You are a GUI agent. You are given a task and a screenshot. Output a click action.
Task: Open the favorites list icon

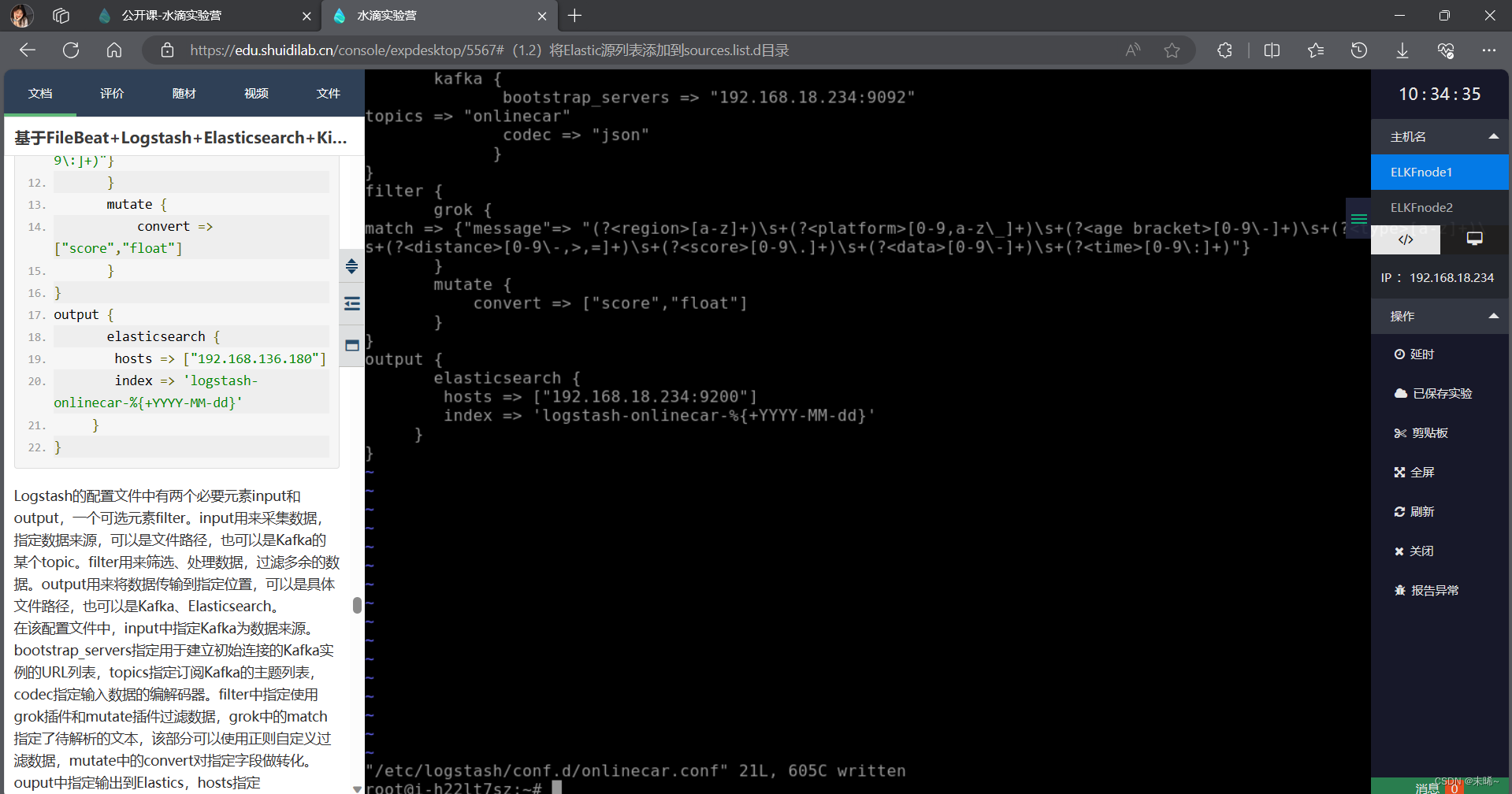pos(1316,50)
